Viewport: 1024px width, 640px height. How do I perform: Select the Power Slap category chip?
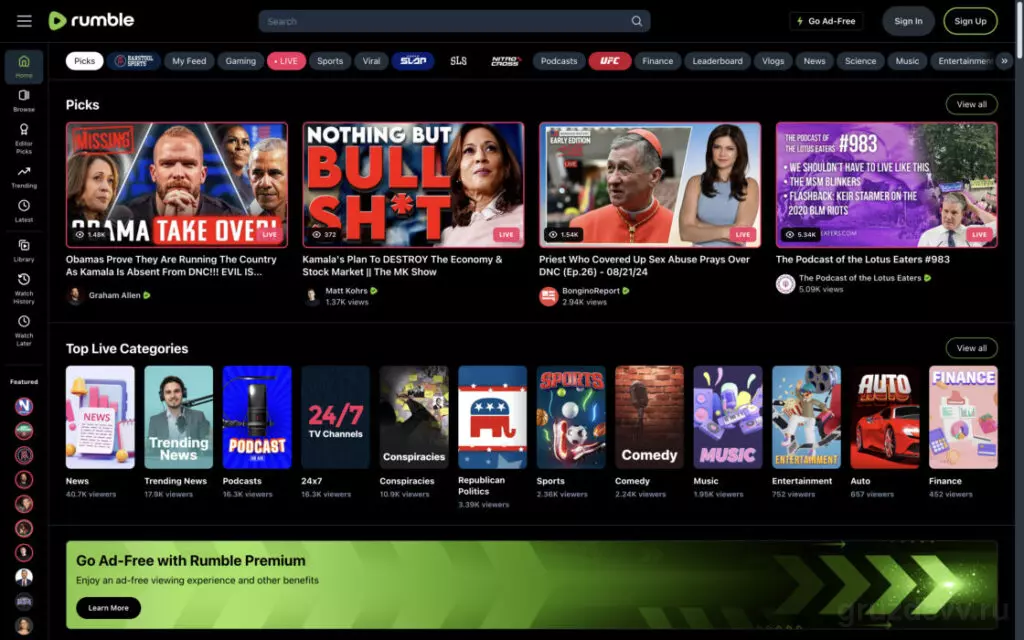click(x=413, y=61)
